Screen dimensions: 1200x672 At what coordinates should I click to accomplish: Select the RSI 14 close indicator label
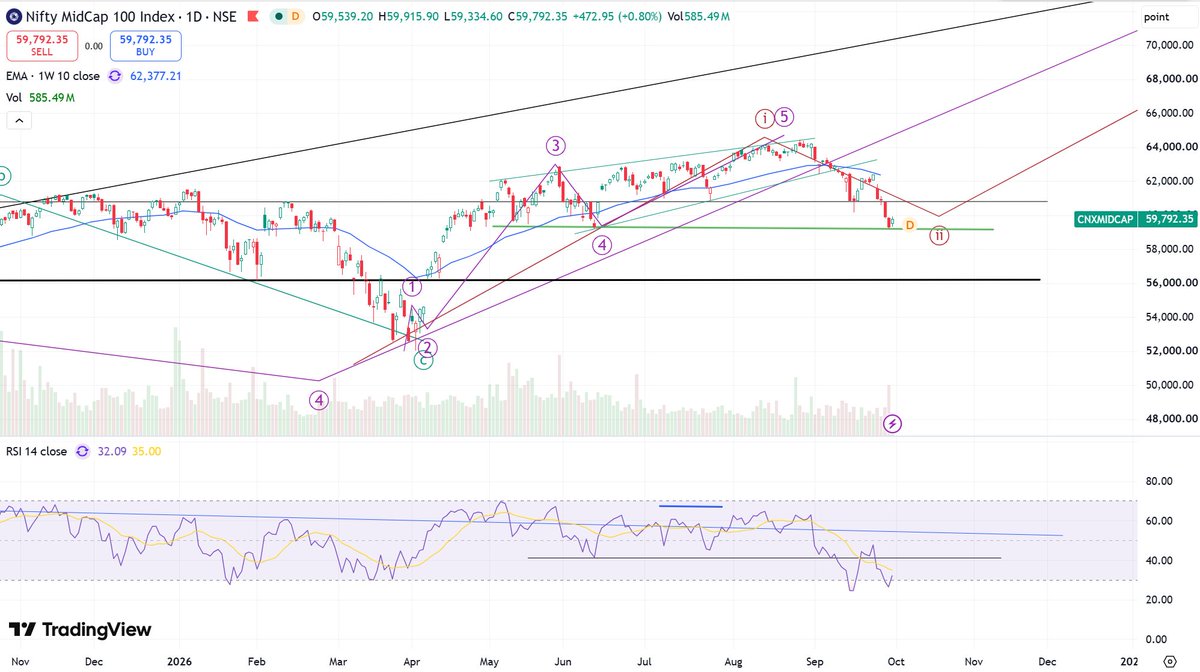pos(37,451)
